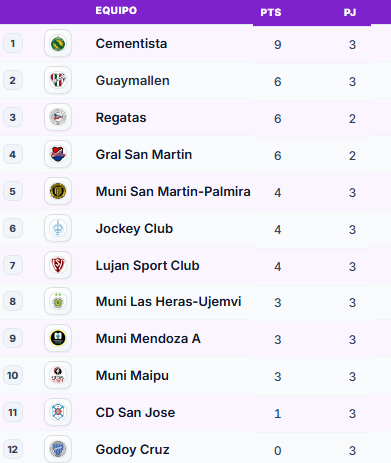Select the Jockey Club team name
The width and height of the screenshot is (391, 463).
click(134, 229)
